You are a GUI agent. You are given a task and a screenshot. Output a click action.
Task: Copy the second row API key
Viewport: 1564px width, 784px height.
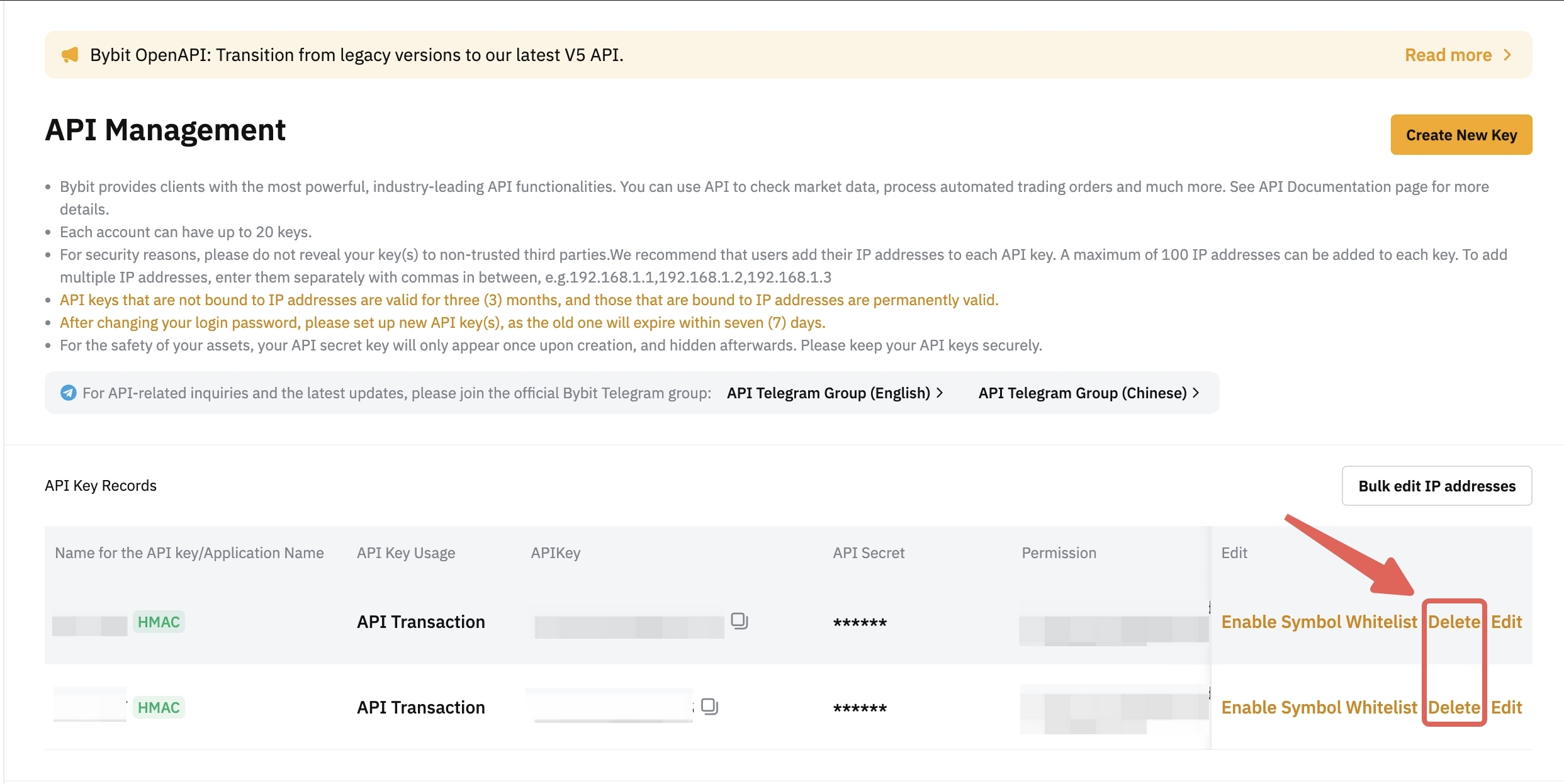pyautogui.click(x=709, y=706)
